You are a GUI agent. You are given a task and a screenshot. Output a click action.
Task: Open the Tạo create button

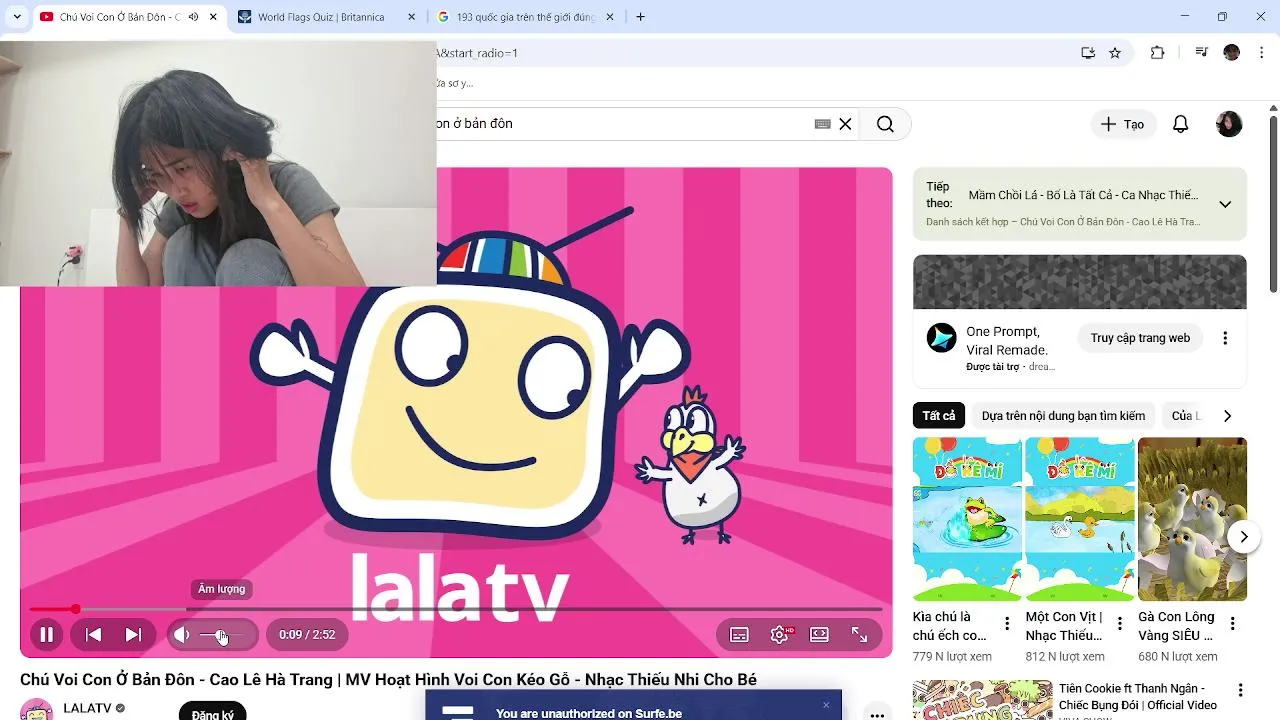point(1122,124)
